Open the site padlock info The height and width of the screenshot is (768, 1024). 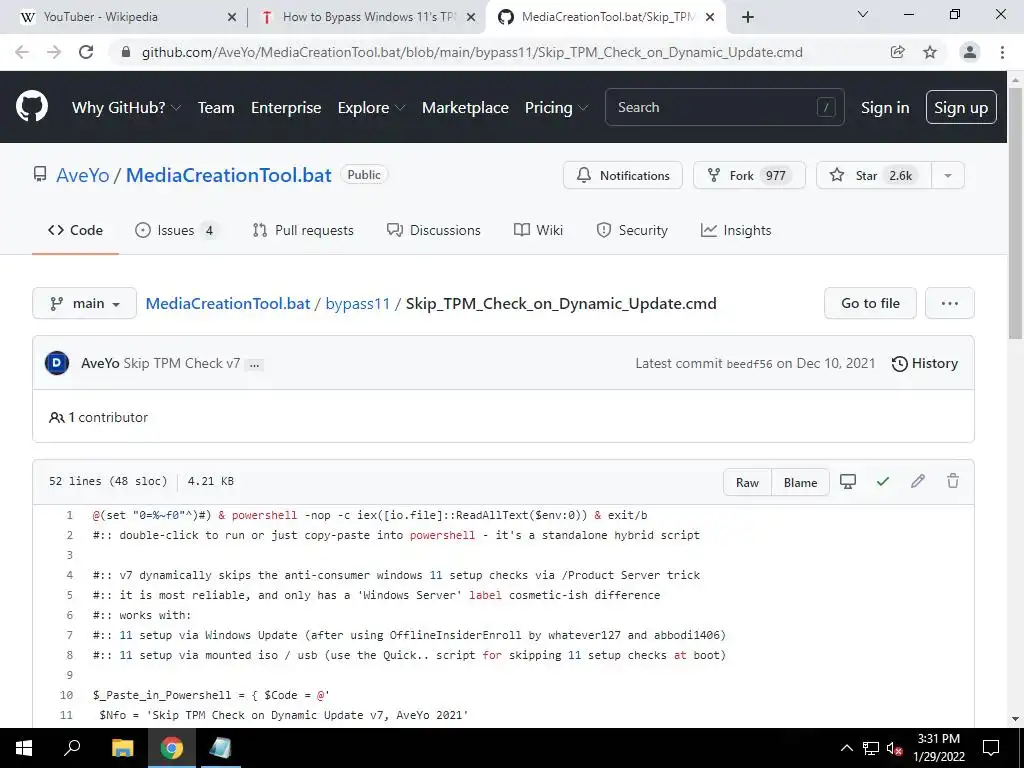click(x=126, y=52)
